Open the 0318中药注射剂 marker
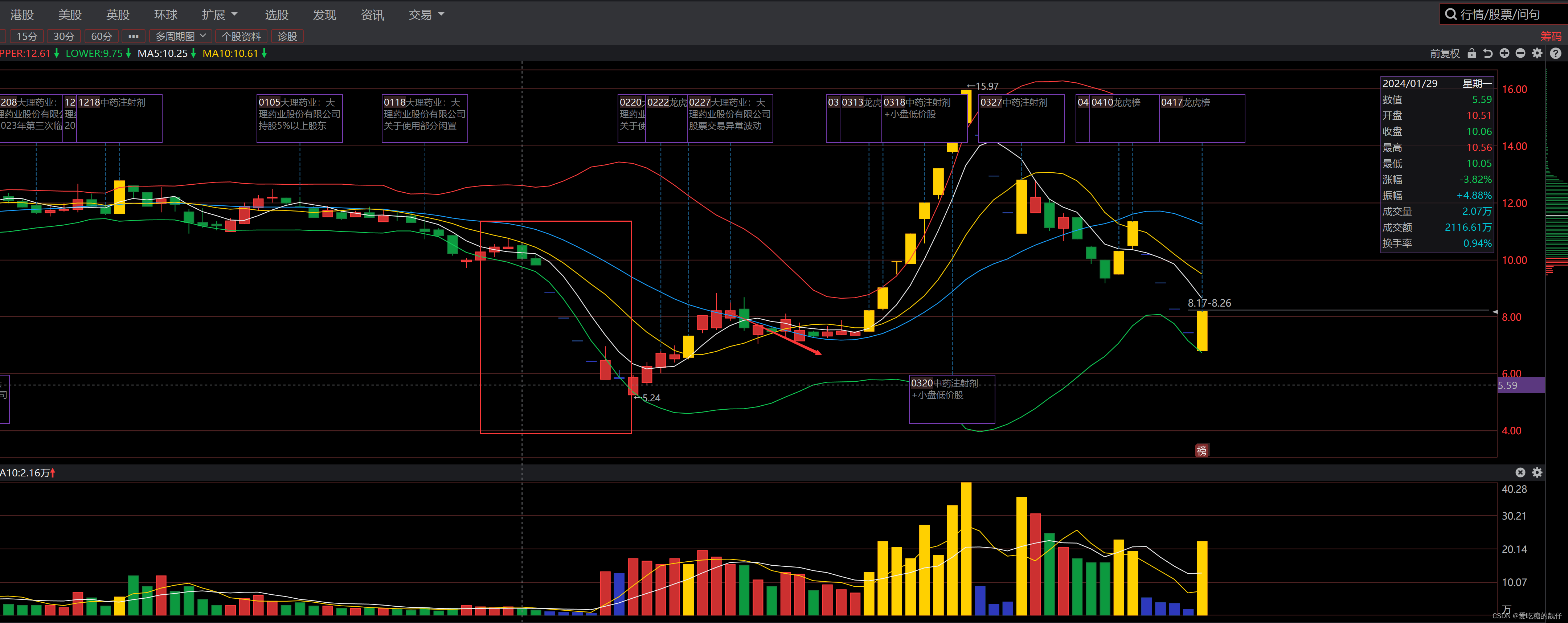 (925, 118)
